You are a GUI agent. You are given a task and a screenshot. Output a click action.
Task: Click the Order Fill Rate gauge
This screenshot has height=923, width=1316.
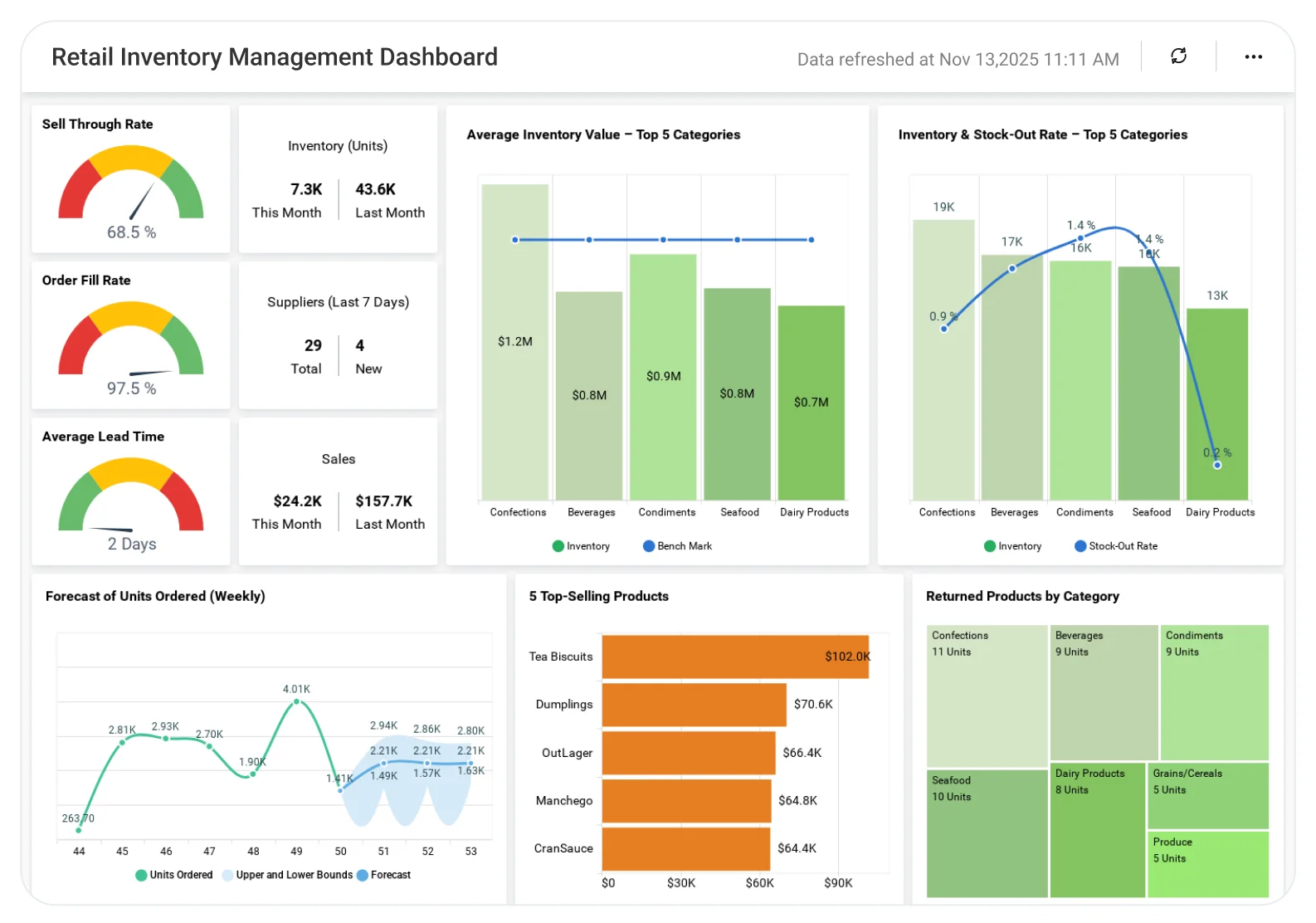(x=131, y=339)
